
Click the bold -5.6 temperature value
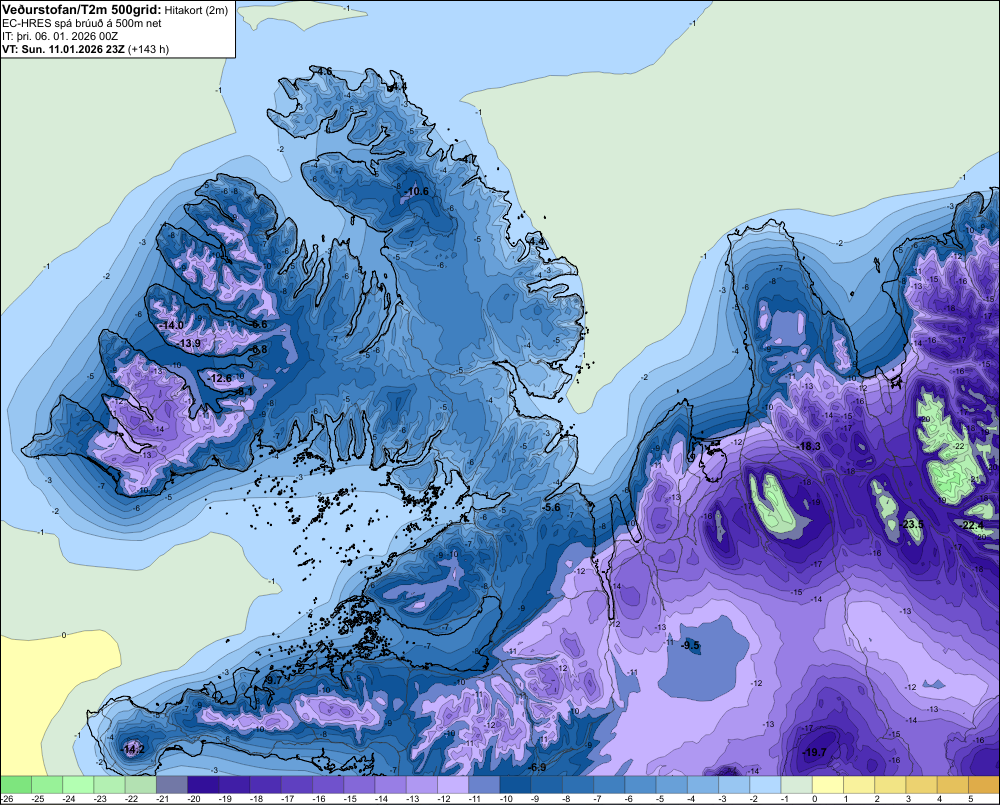551,507
